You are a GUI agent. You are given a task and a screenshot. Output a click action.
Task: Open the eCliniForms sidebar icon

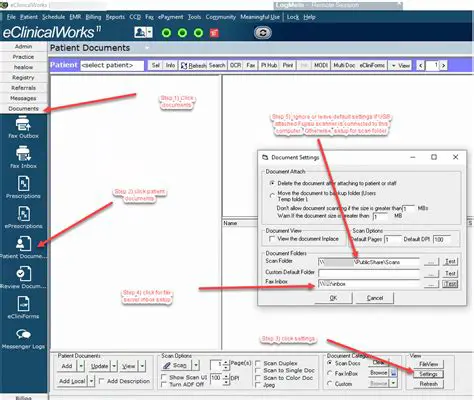23,307
